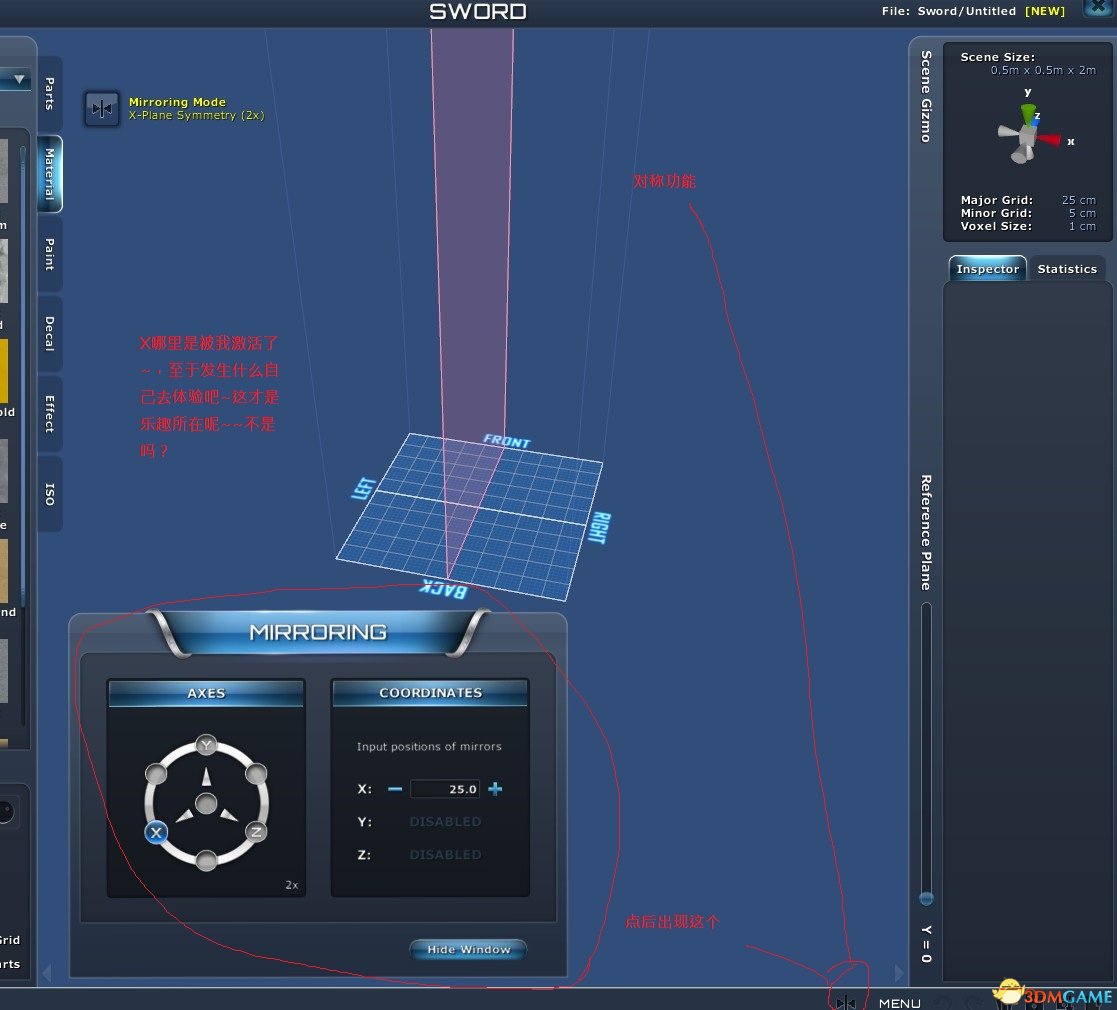Toggle the center node of axes dial
This screenshot has height=1010, width=1117.
tap(206, 803)
